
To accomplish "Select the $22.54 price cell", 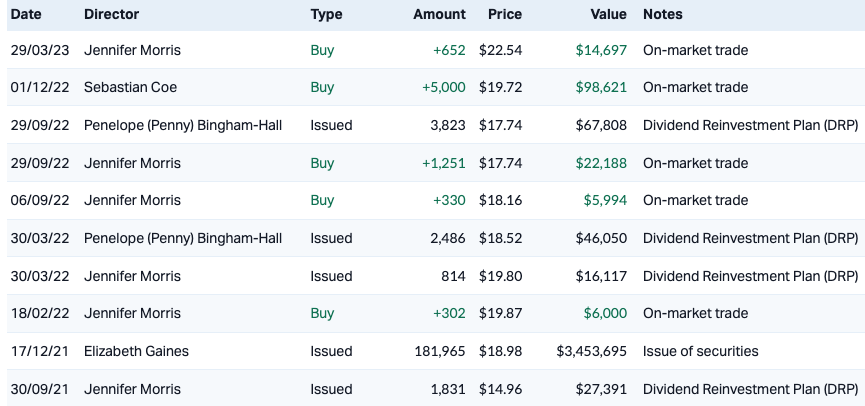I will click(500, 49).
